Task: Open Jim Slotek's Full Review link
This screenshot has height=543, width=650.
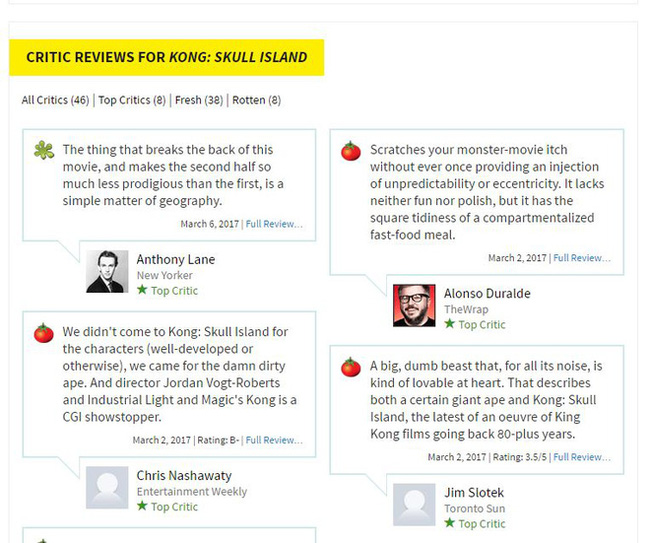Action: (x=582, y=457)
